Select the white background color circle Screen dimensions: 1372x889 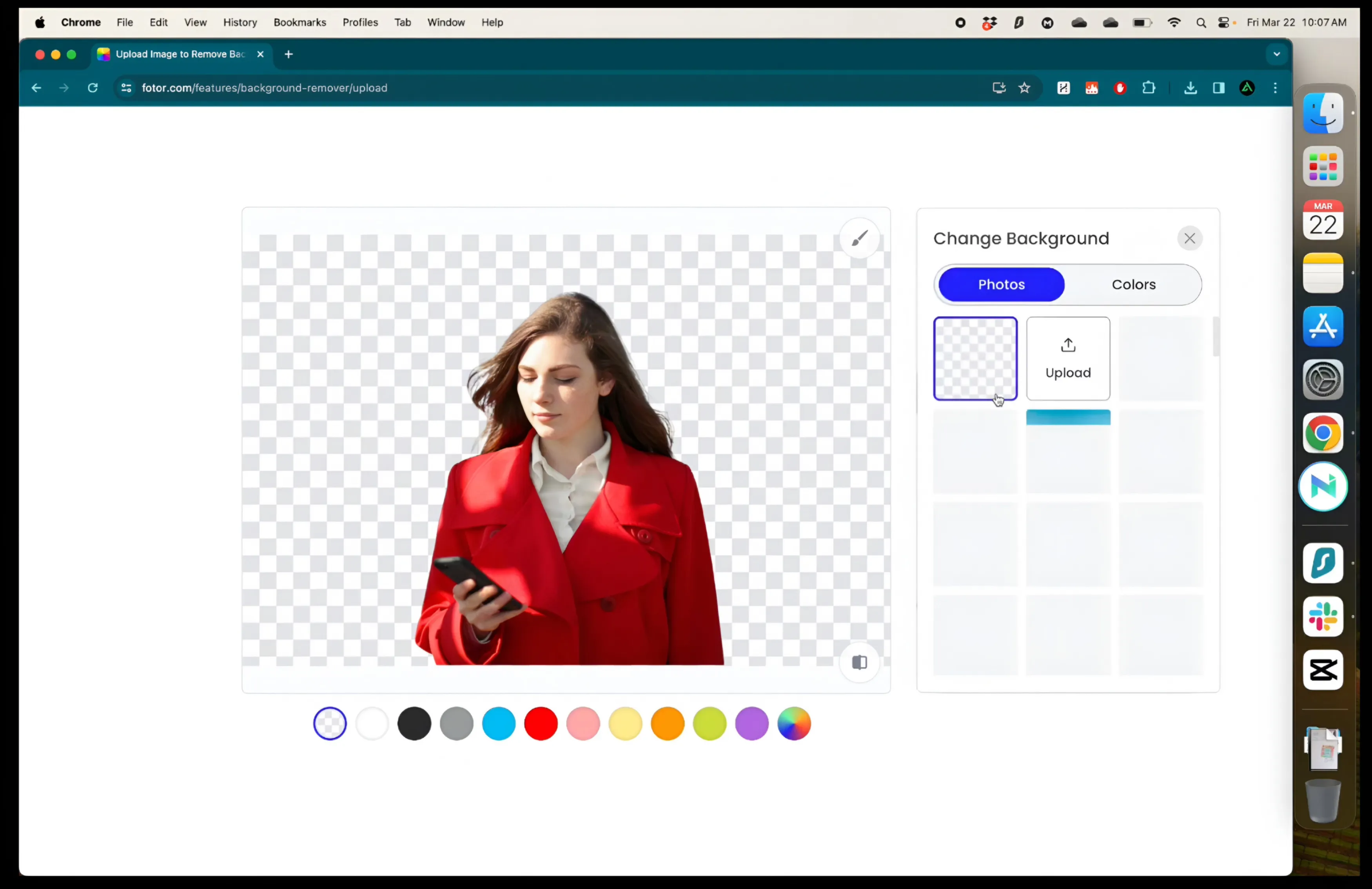pyautogui.click(x=372, y=723)
